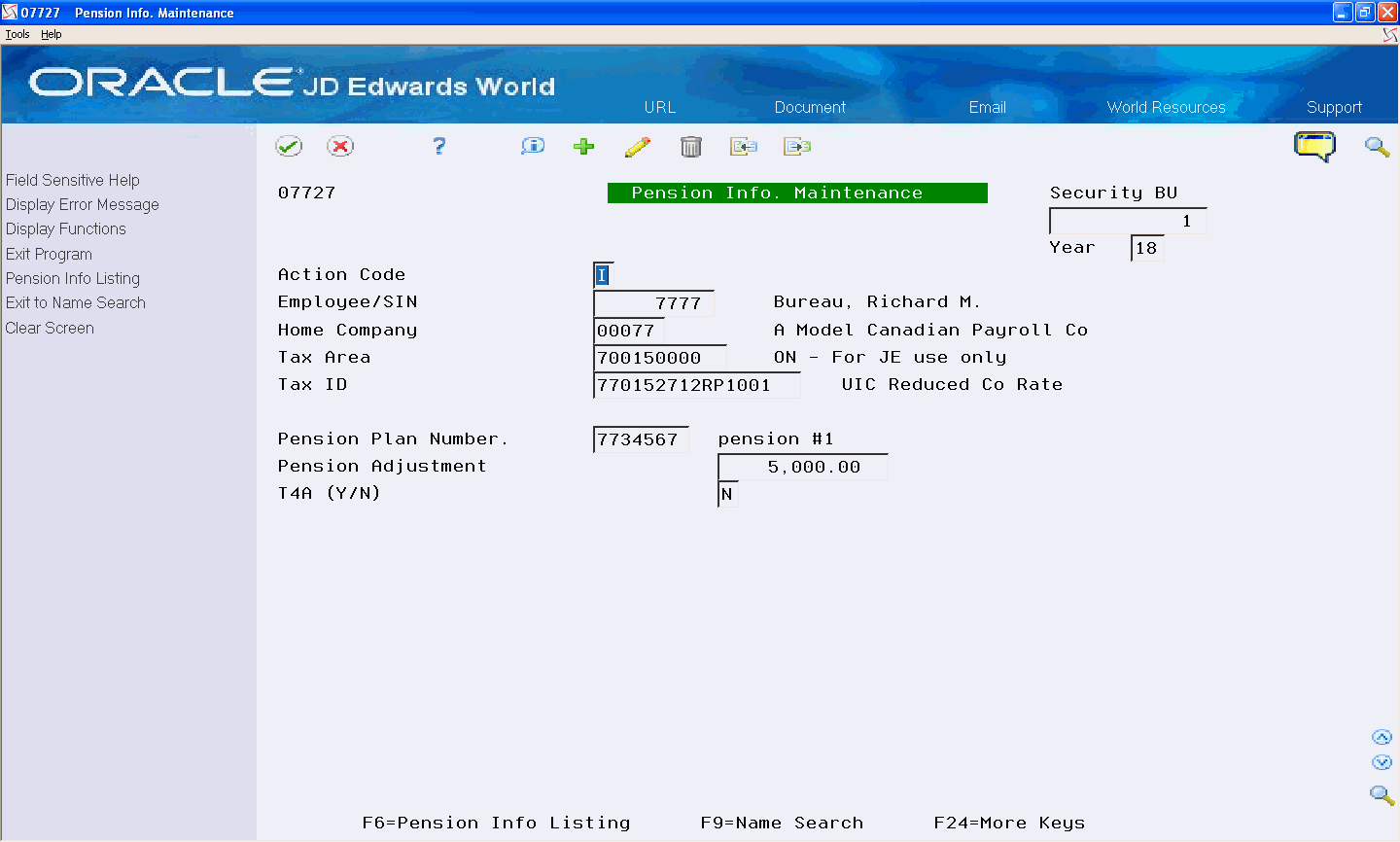The height and width of the screenshot is (842, 1400).
Task: Click the T4A (Y/N) field
Action: (x=728, y=494)
